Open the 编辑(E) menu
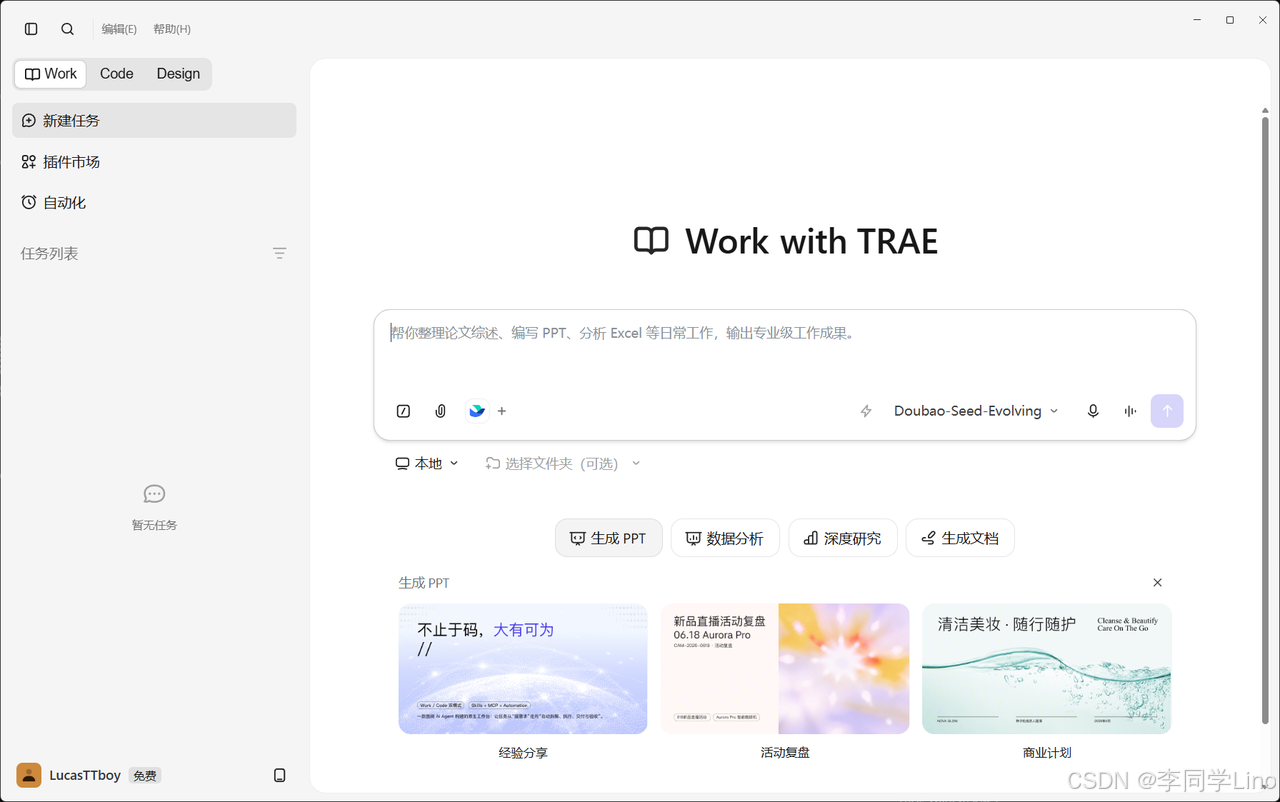The height and width of the screenshot is (802, 1280). click(119, 29)
